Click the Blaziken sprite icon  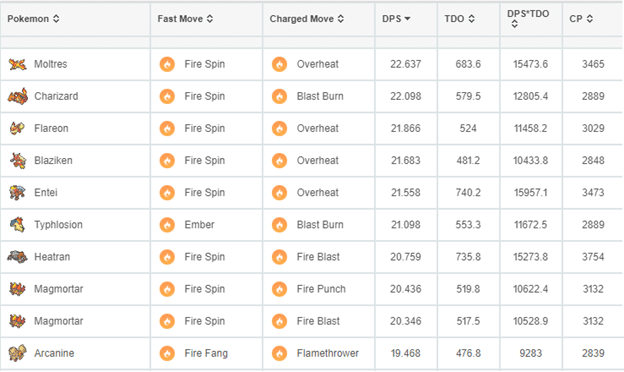(x=18, y=160)
